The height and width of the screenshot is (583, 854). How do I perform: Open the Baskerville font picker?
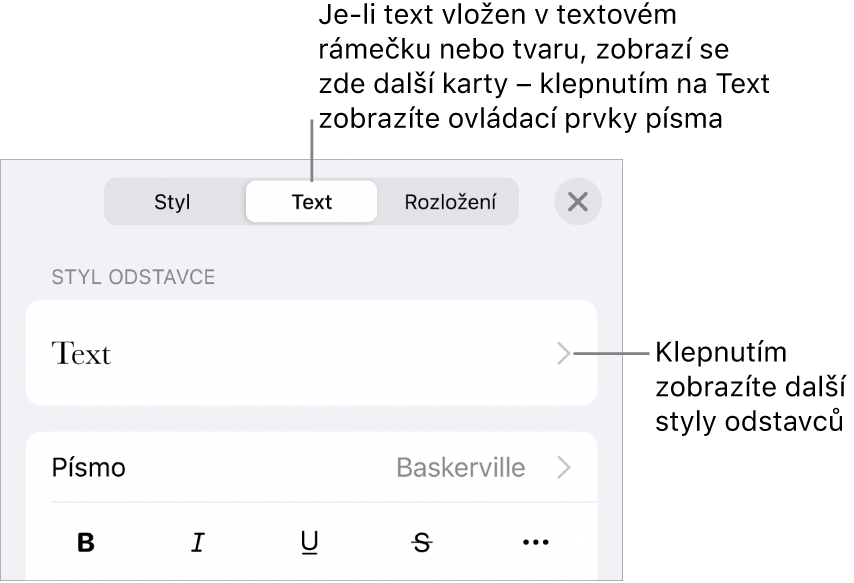[461, 467]
